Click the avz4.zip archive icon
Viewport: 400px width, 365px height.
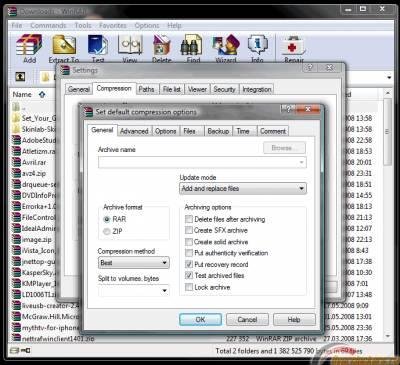16,173
